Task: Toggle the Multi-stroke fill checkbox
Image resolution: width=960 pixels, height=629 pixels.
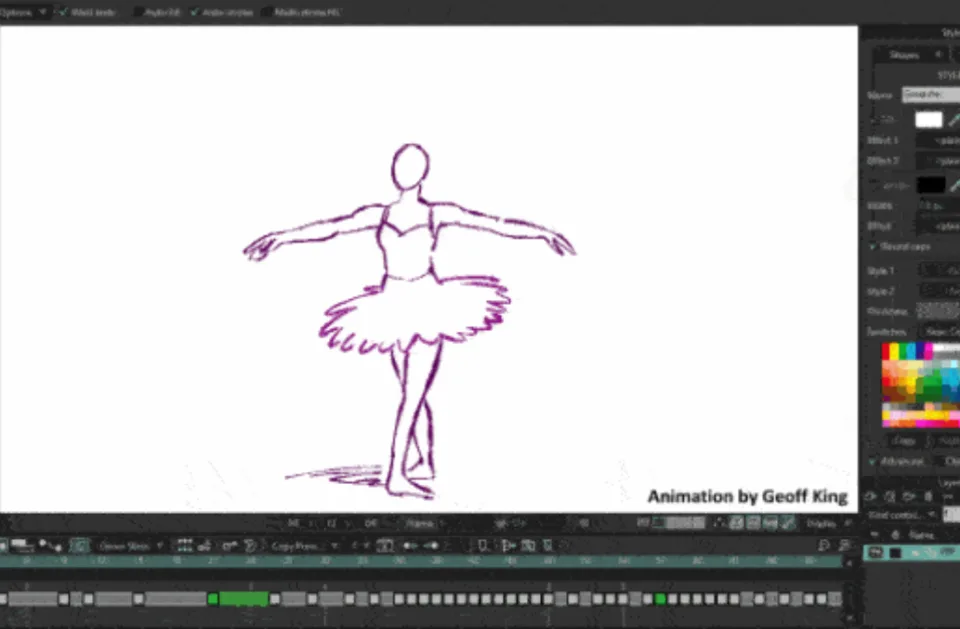Action: click(267, 12)
